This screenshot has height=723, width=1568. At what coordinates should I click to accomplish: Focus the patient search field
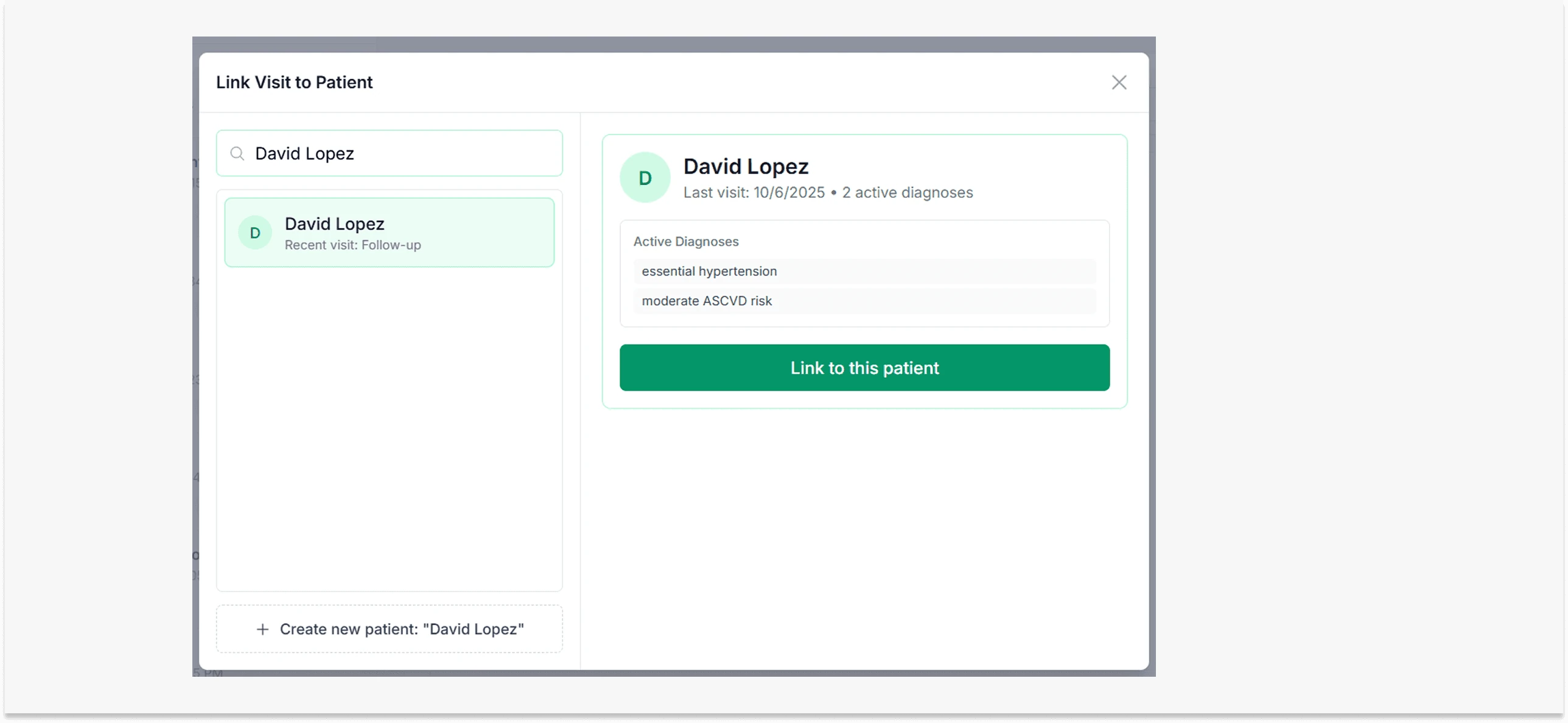pyautogui.click(x=402, y=153)
